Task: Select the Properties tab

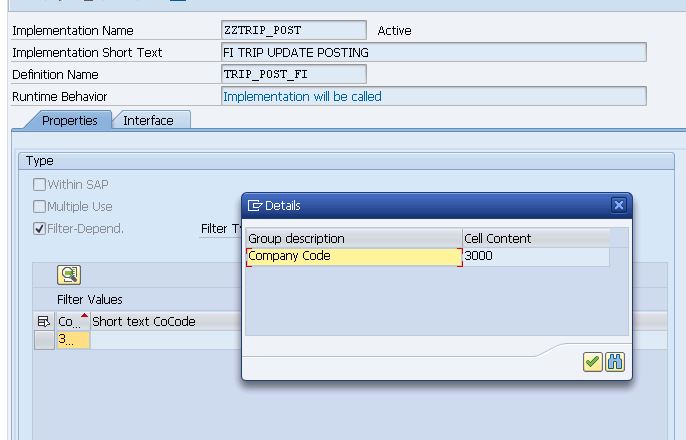Action: [x=69, y=120]
